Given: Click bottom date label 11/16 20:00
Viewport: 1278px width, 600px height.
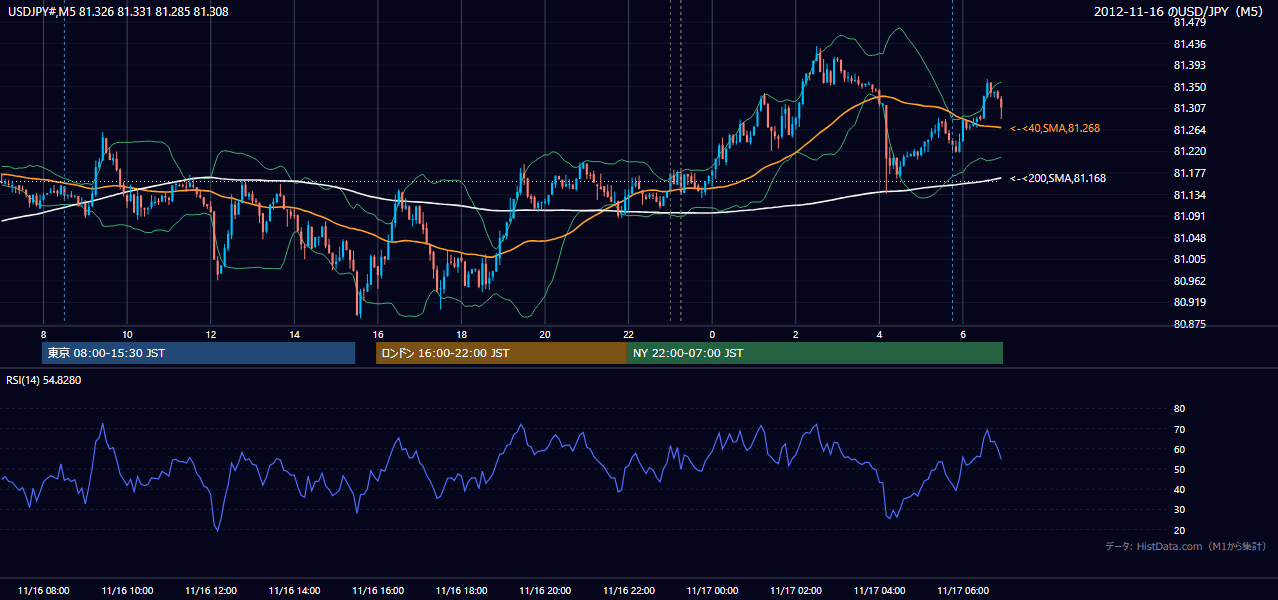Looking at the screenshot, I should pos(545,591).
